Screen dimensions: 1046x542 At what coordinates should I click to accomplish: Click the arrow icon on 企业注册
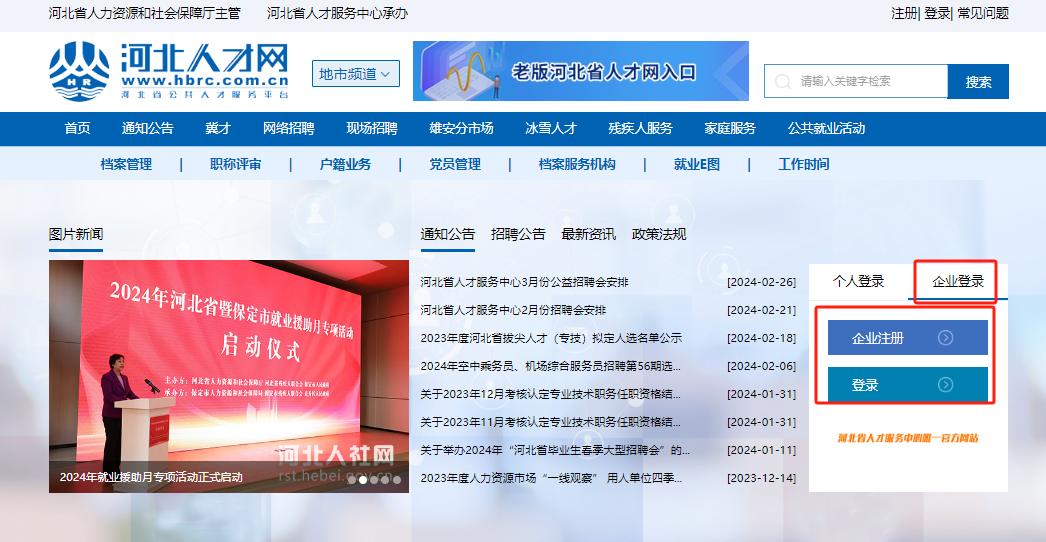pyautogui.click(x=945, y=338)
